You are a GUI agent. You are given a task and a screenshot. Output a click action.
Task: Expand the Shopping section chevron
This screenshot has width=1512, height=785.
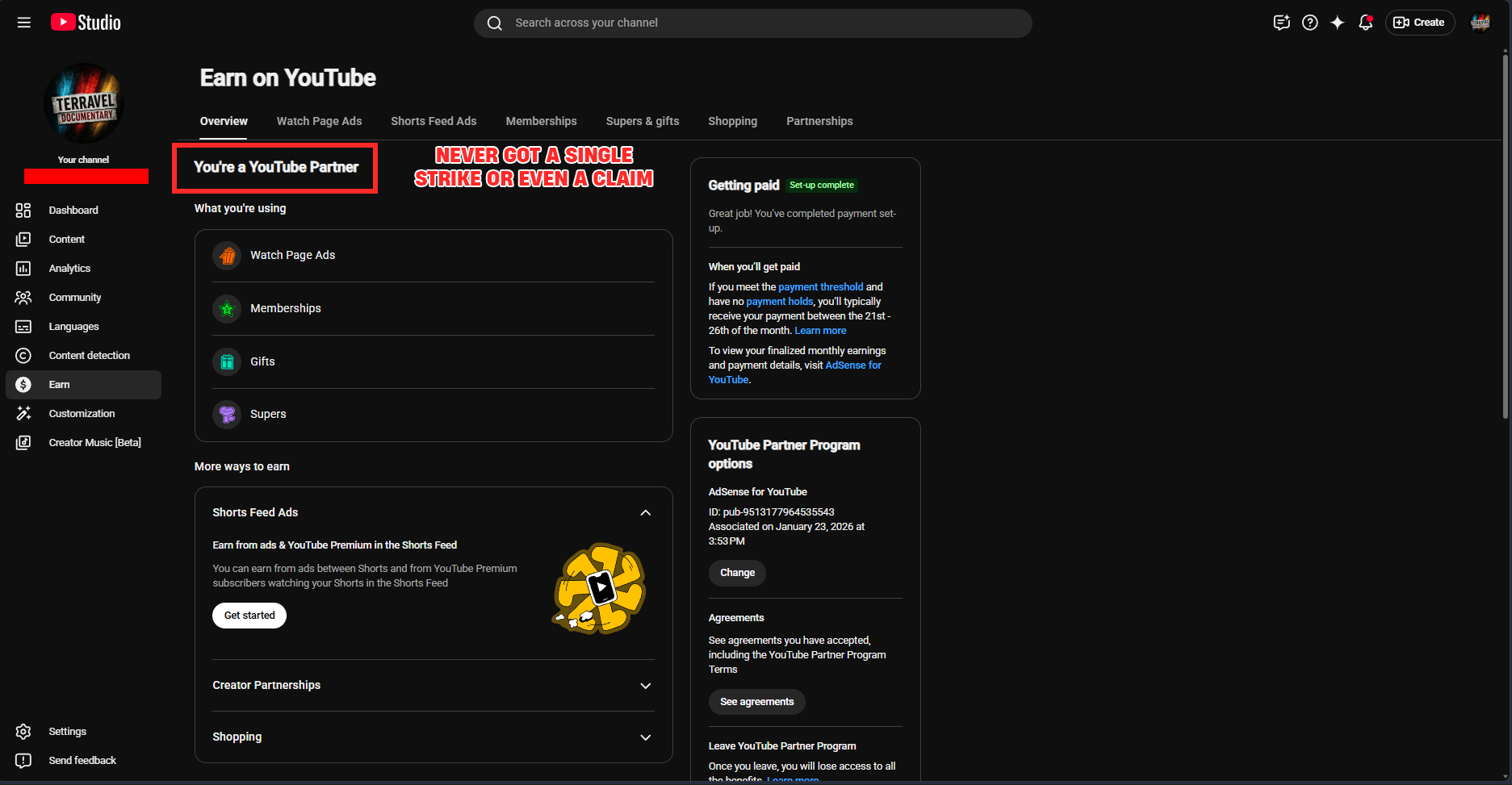[x=645, y=737]
